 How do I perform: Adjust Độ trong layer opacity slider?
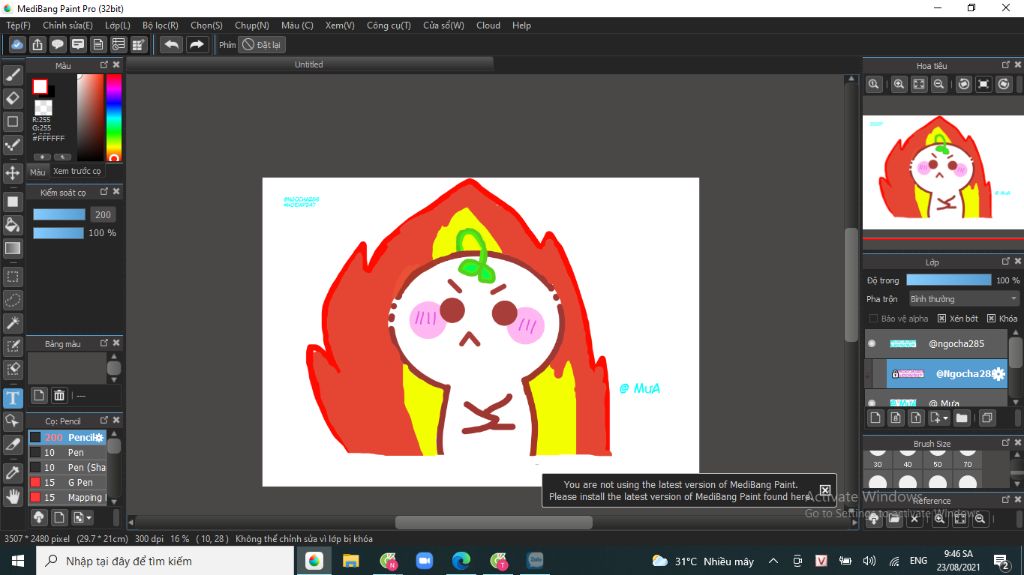point(948,280)
